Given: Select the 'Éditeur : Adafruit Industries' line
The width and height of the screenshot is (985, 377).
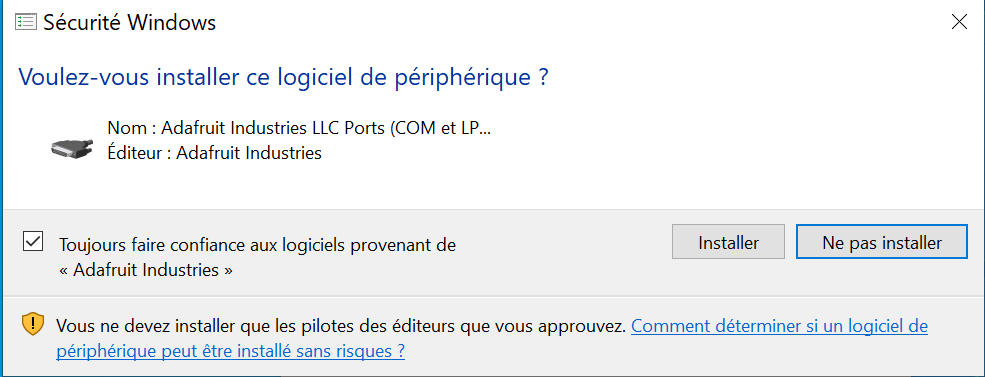Looking at the screenshot, I should pyautogui.click(x=215, y=153).
